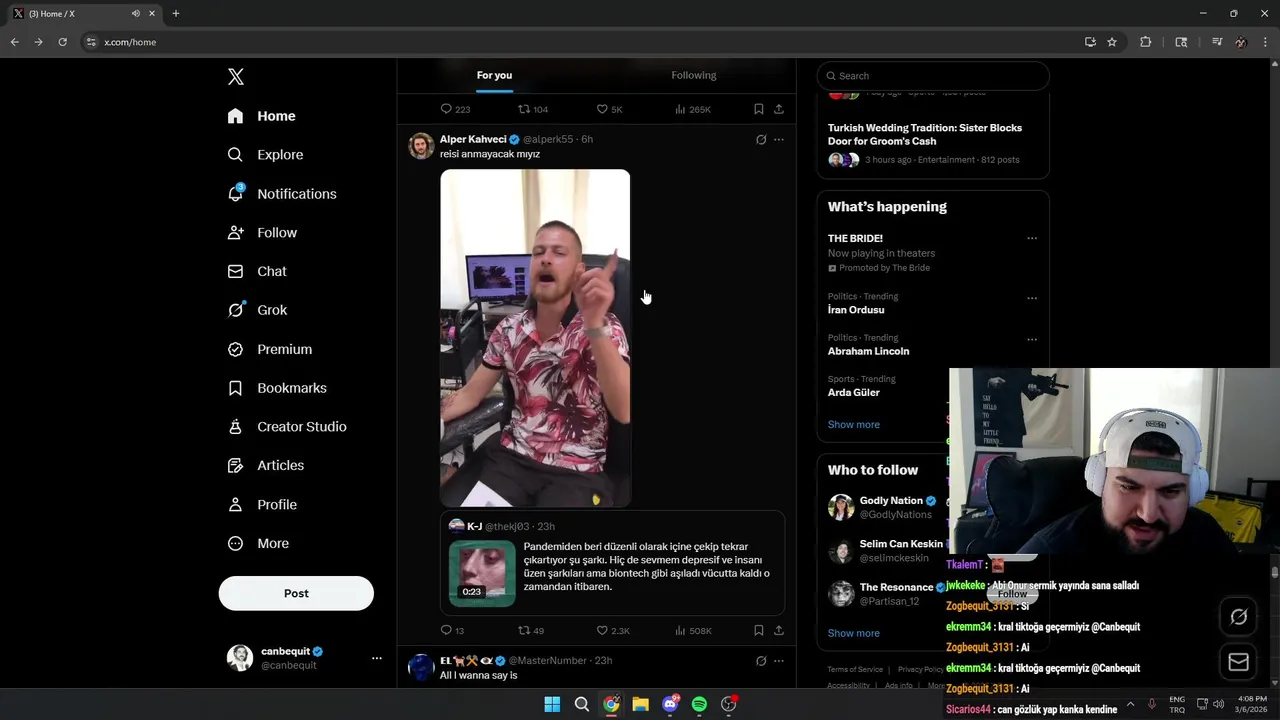Repost the post with 49 reposts
1280x720 pixels.
(x=531, y=631)
